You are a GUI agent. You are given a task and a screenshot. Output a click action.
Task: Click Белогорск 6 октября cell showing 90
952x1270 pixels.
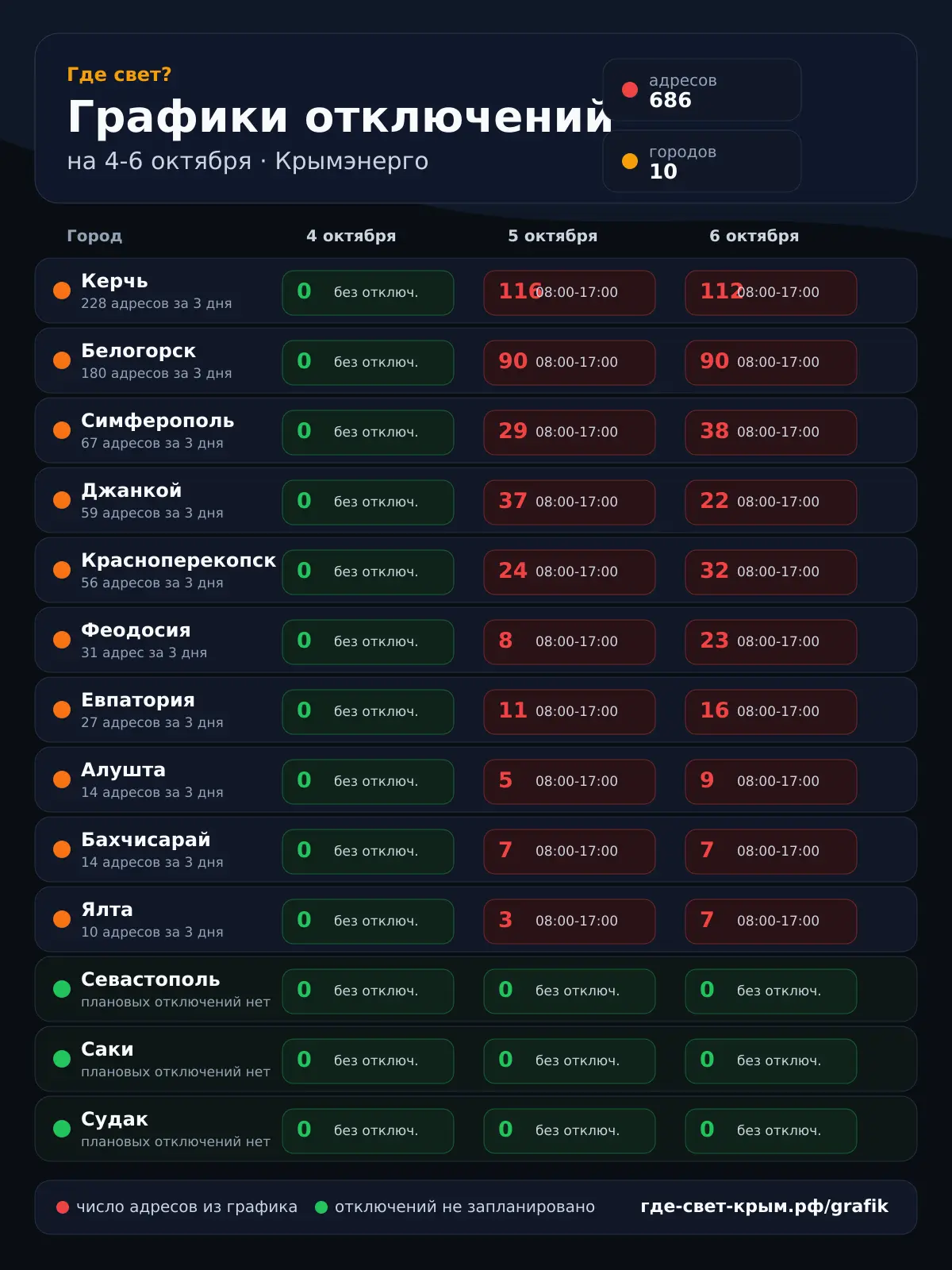tap(771, 363)
